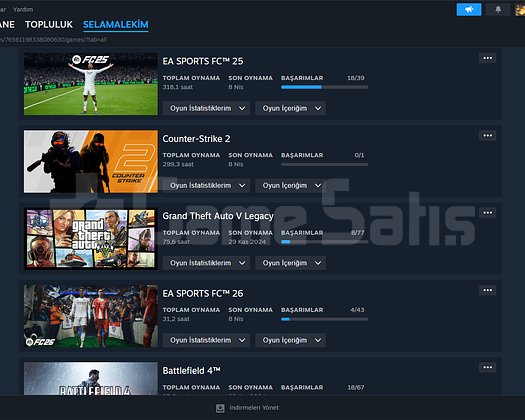
Task: Click the EA SPORTS FC 25 cover image
Action: [91, 84]
